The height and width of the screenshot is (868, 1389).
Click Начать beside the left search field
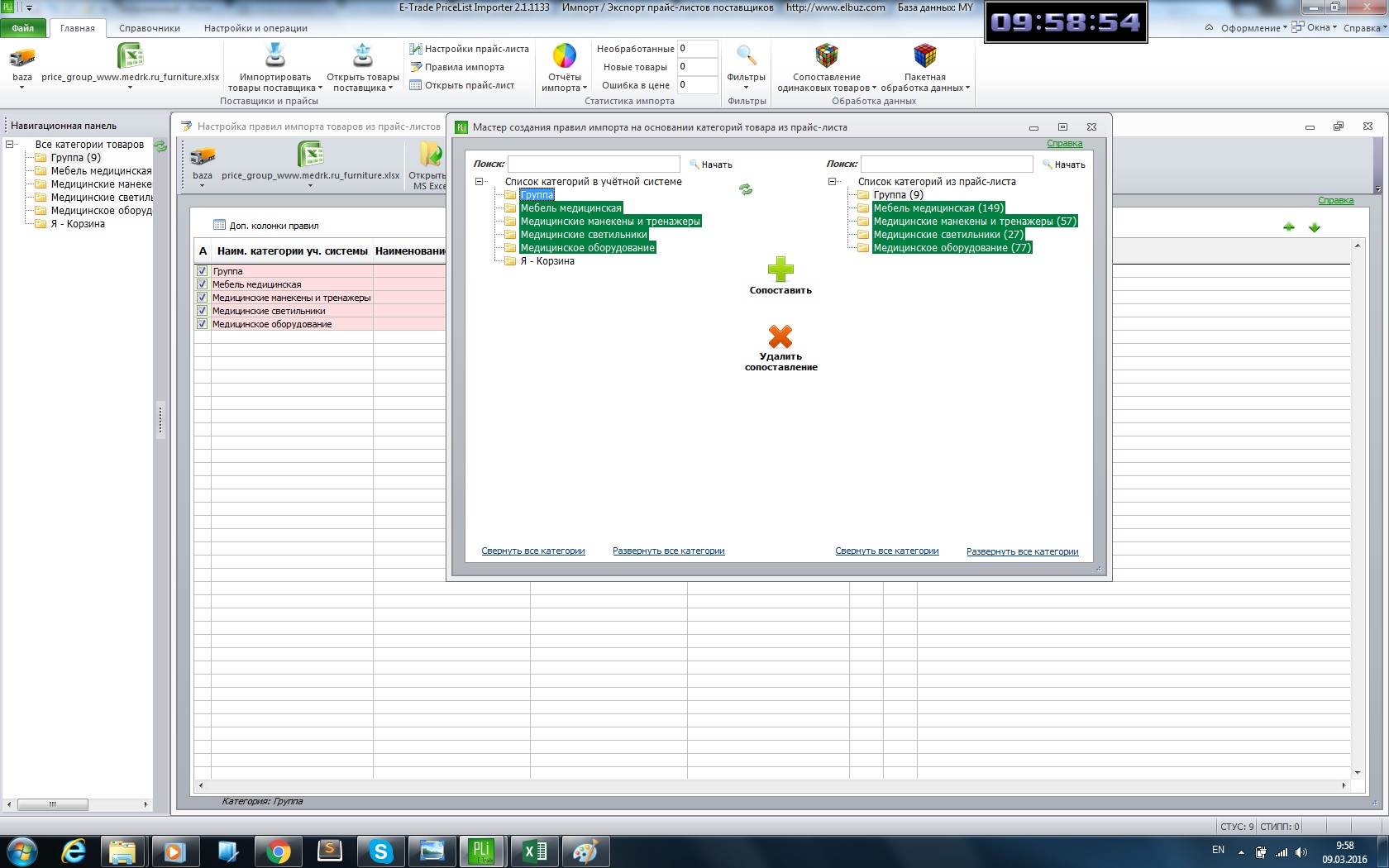click(x=711, y=165)
